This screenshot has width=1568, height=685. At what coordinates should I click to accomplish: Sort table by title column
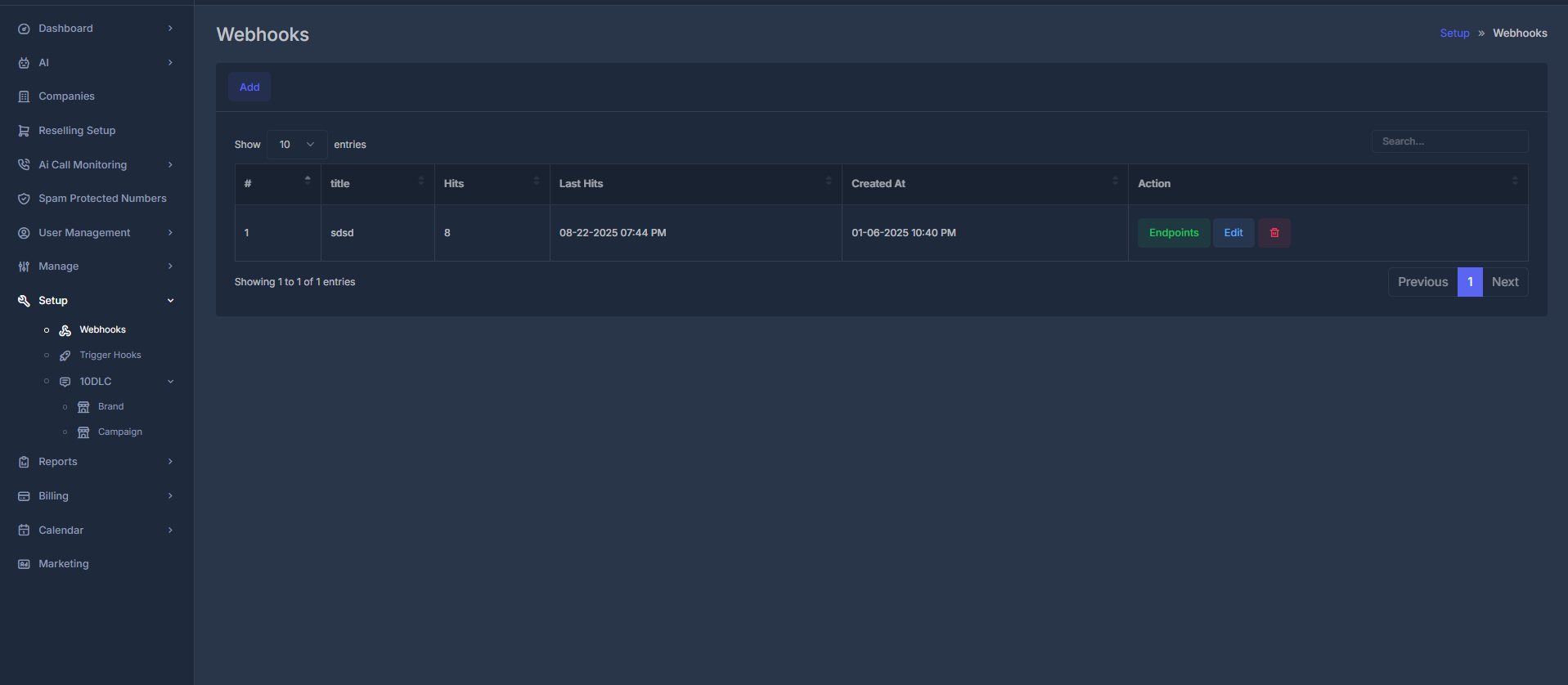[377, 184]
